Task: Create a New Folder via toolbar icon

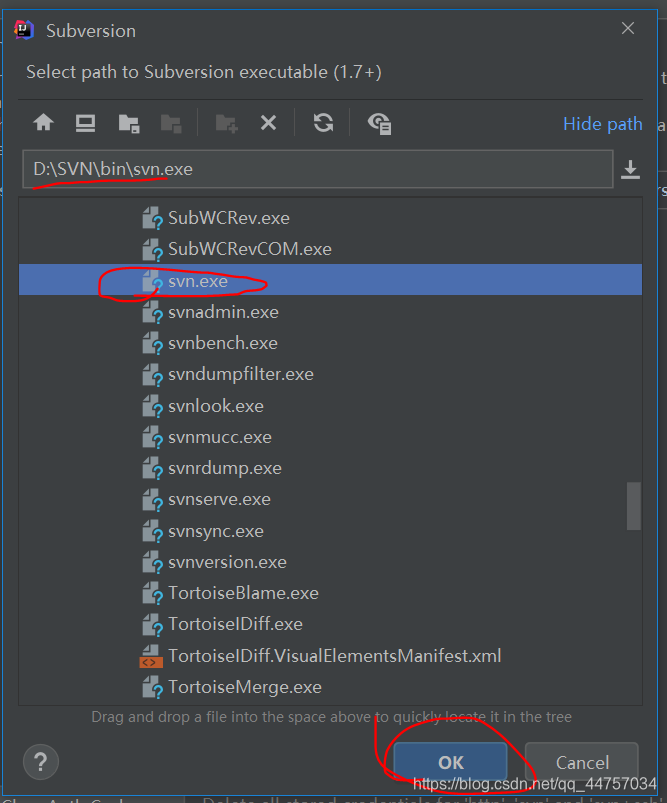Action: (x=226, y=123)
